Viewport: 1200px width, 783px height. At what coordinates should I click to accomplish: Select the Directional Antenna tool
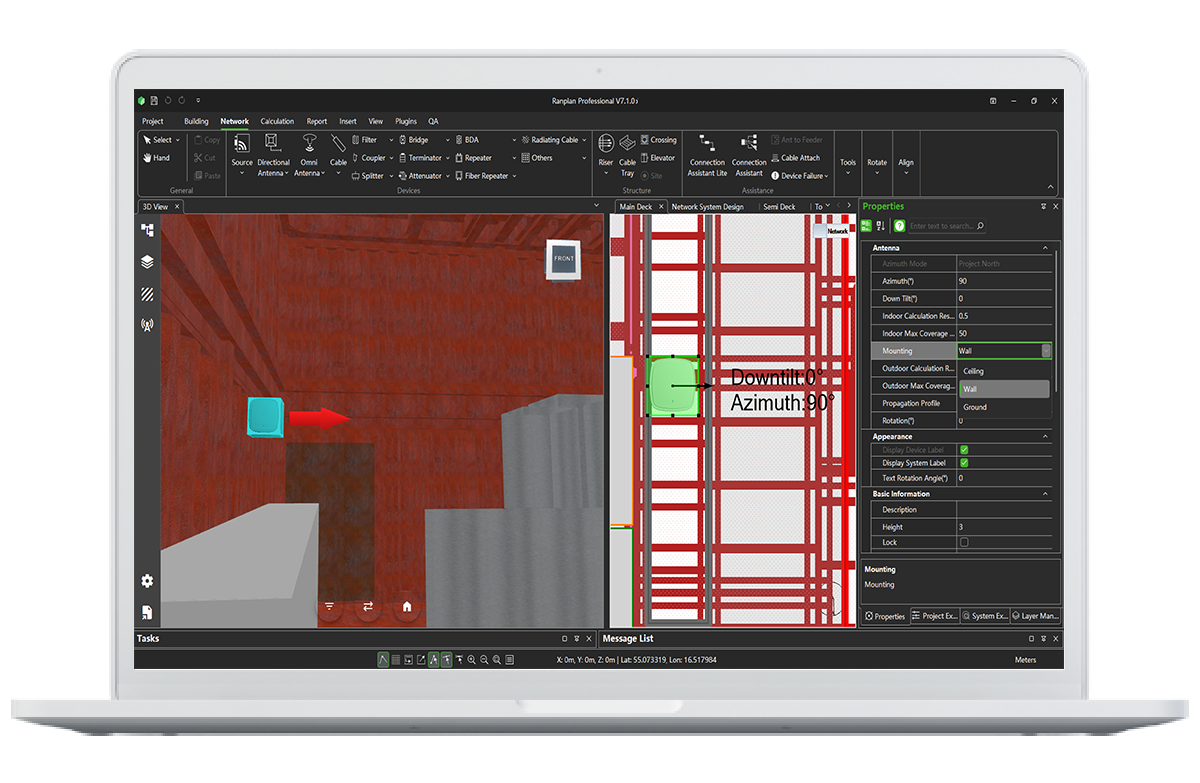[273, 155]
